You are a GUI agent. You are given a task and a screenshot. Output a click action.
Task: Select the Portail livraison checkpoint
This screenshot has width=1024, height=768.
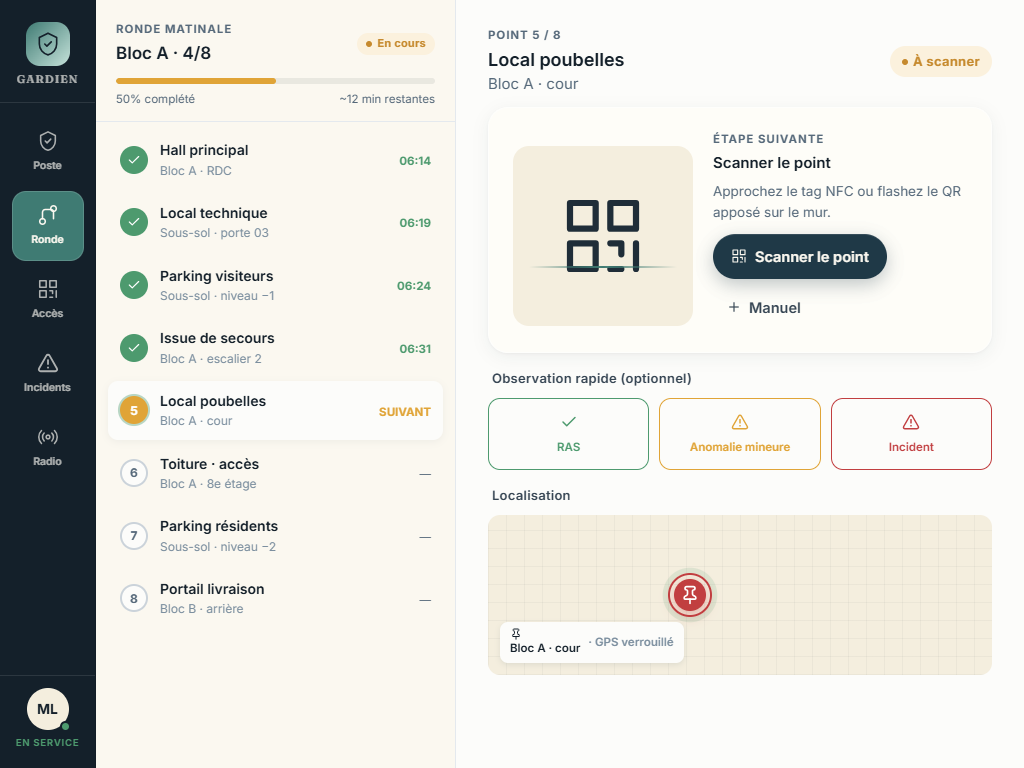[x=275, y=599]
